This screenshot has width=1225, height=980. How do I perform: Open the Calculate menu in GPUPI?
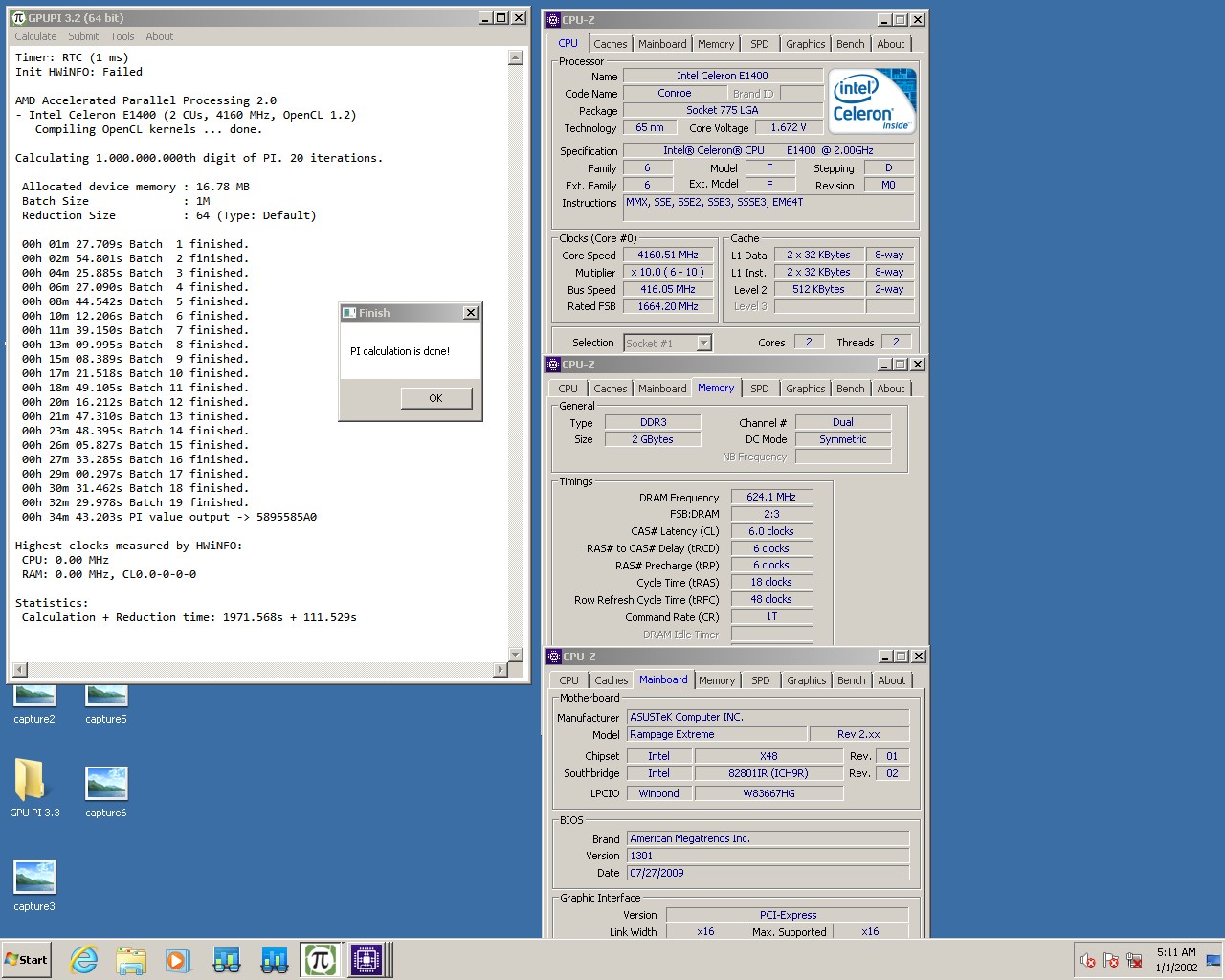pyautogui.click(x=35, y=36)
